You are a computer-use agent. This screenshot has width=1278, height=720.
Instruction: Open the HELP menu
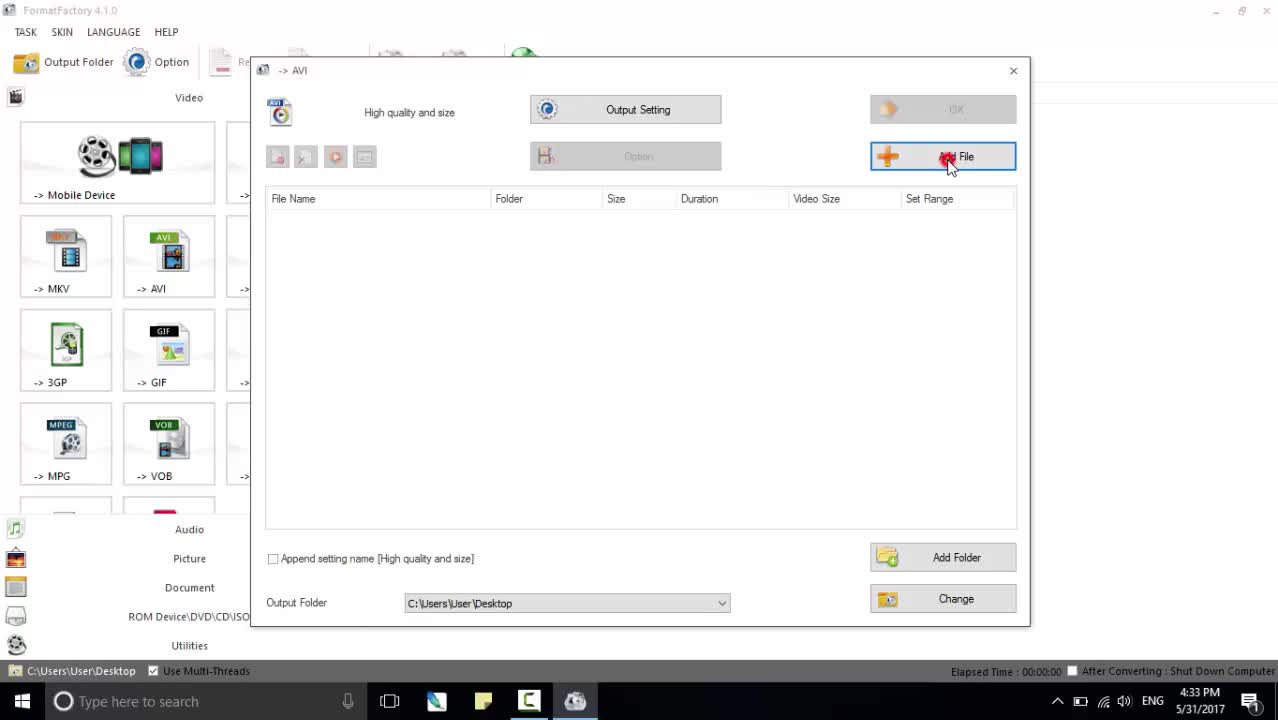click(166, 32)
